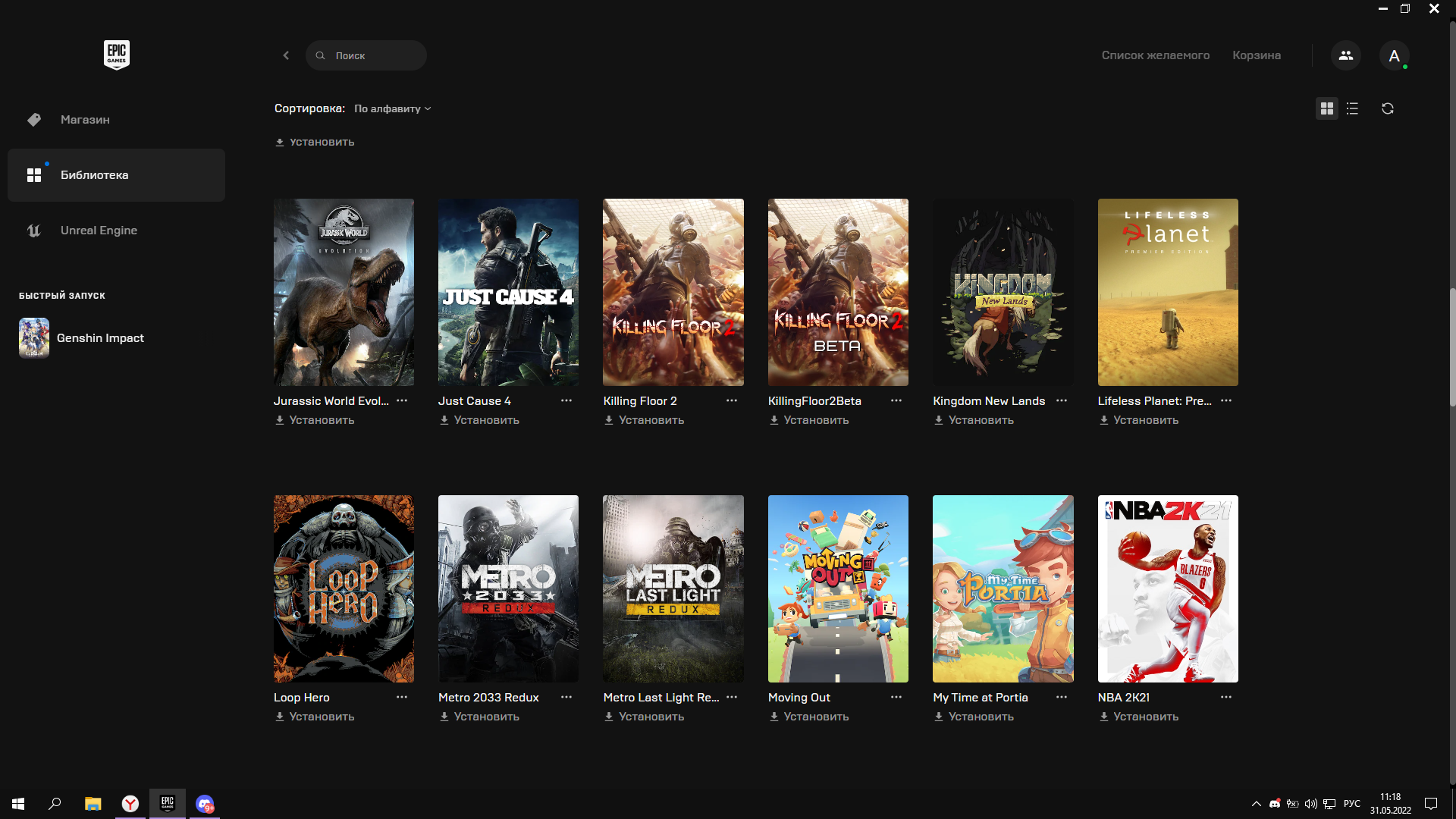The image size is (1456, 819).
Task: Click the Epic Games logo
Action: [117, 55]
